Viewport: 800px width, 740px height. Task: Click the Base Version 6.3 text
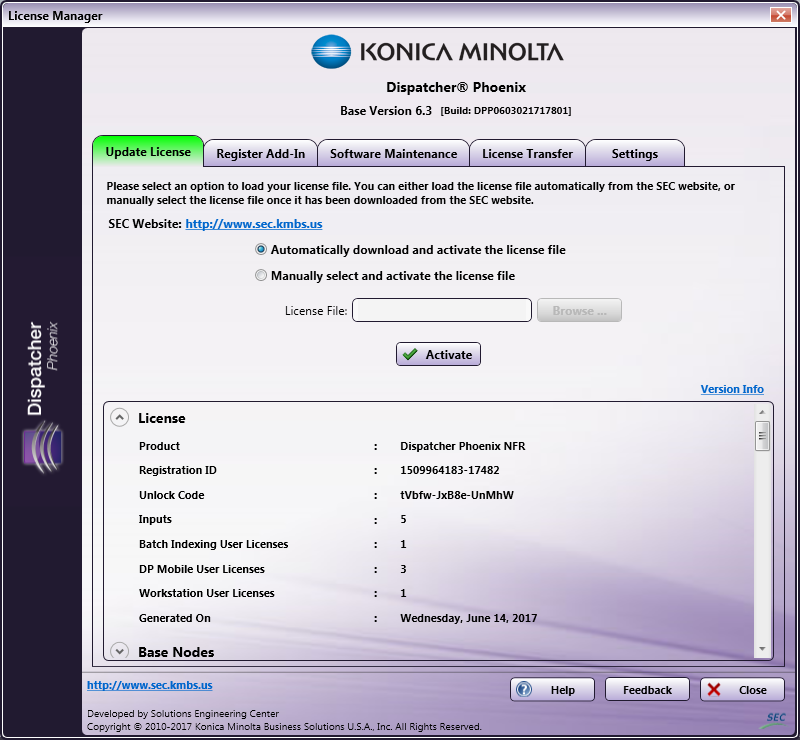coord(386,111)
